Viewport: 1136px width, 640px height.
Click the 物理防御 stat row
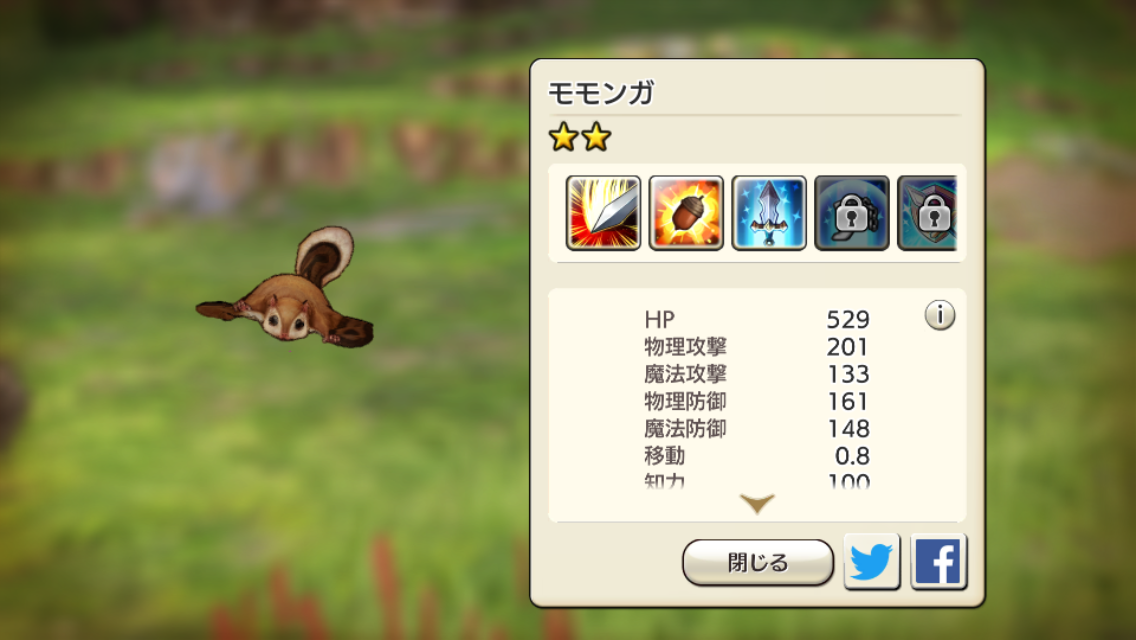(x=757, y=401)
